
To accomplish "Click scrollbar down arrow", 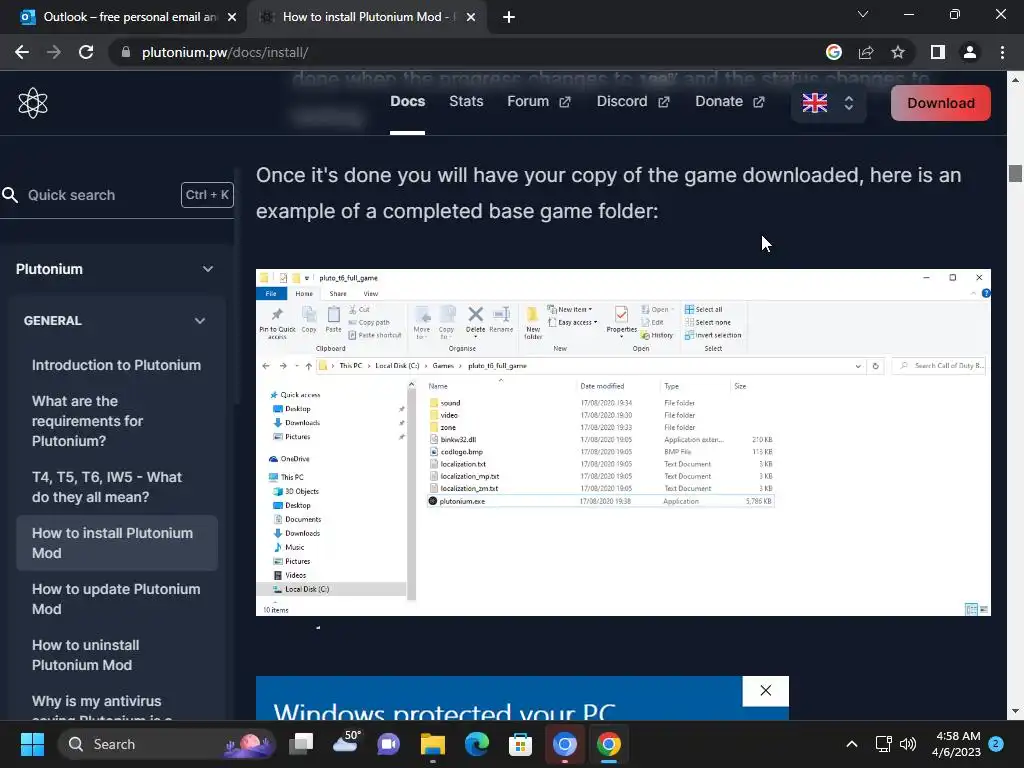I will [1015, 712].
